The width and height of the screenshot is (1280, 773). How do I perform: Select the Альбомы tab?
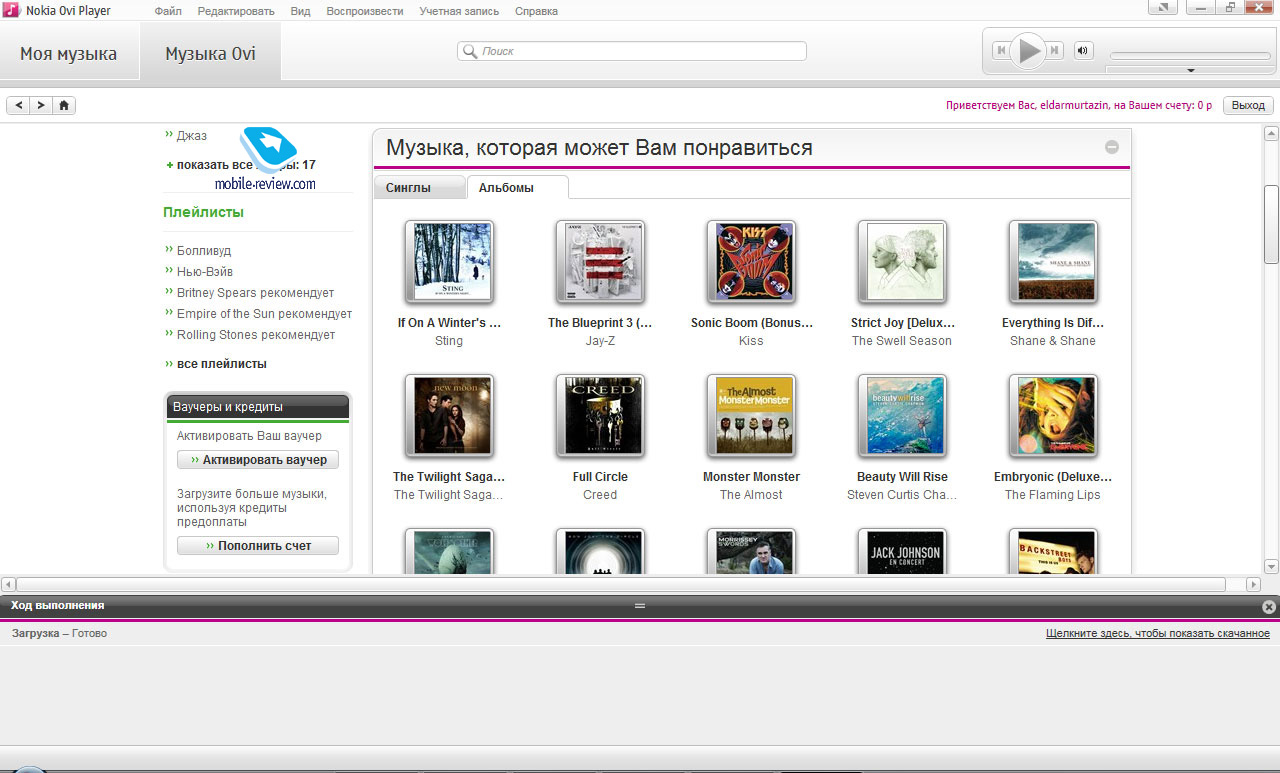click(x=517, y=187)
